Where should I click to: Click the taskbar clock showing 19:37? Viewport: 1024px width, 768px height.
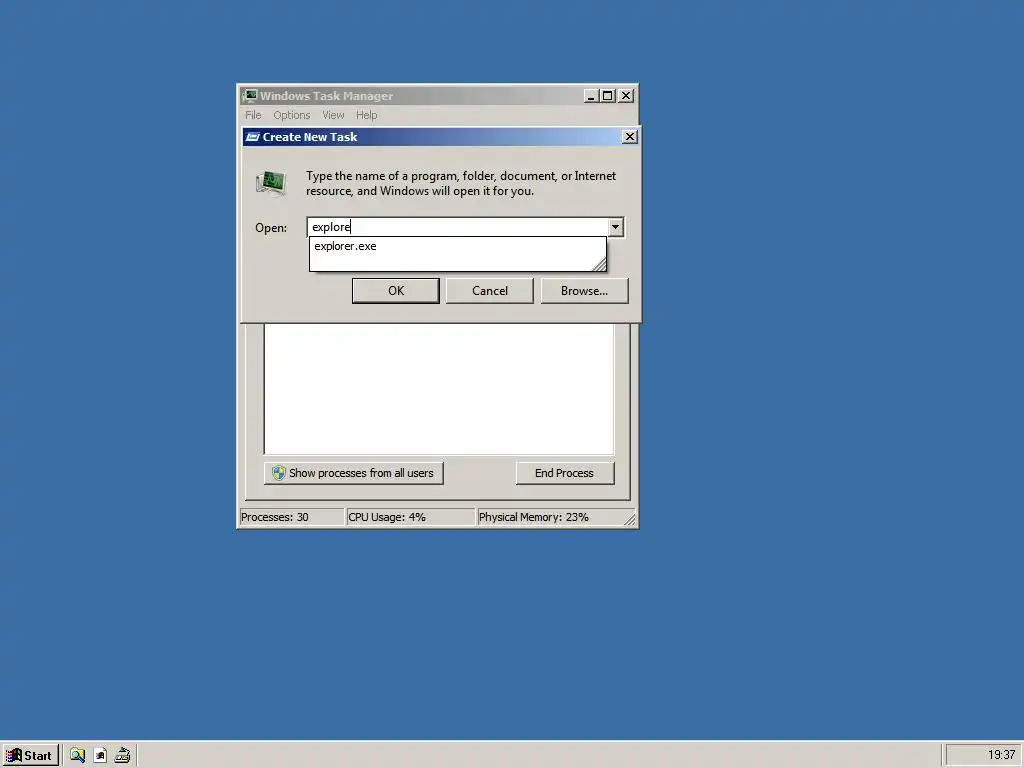(x=1000, y=755)
